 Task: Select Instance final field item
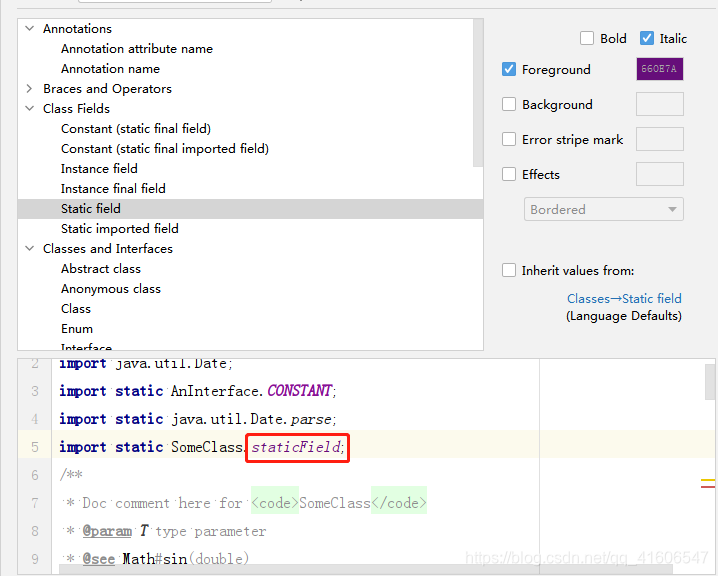click(113, 189)
